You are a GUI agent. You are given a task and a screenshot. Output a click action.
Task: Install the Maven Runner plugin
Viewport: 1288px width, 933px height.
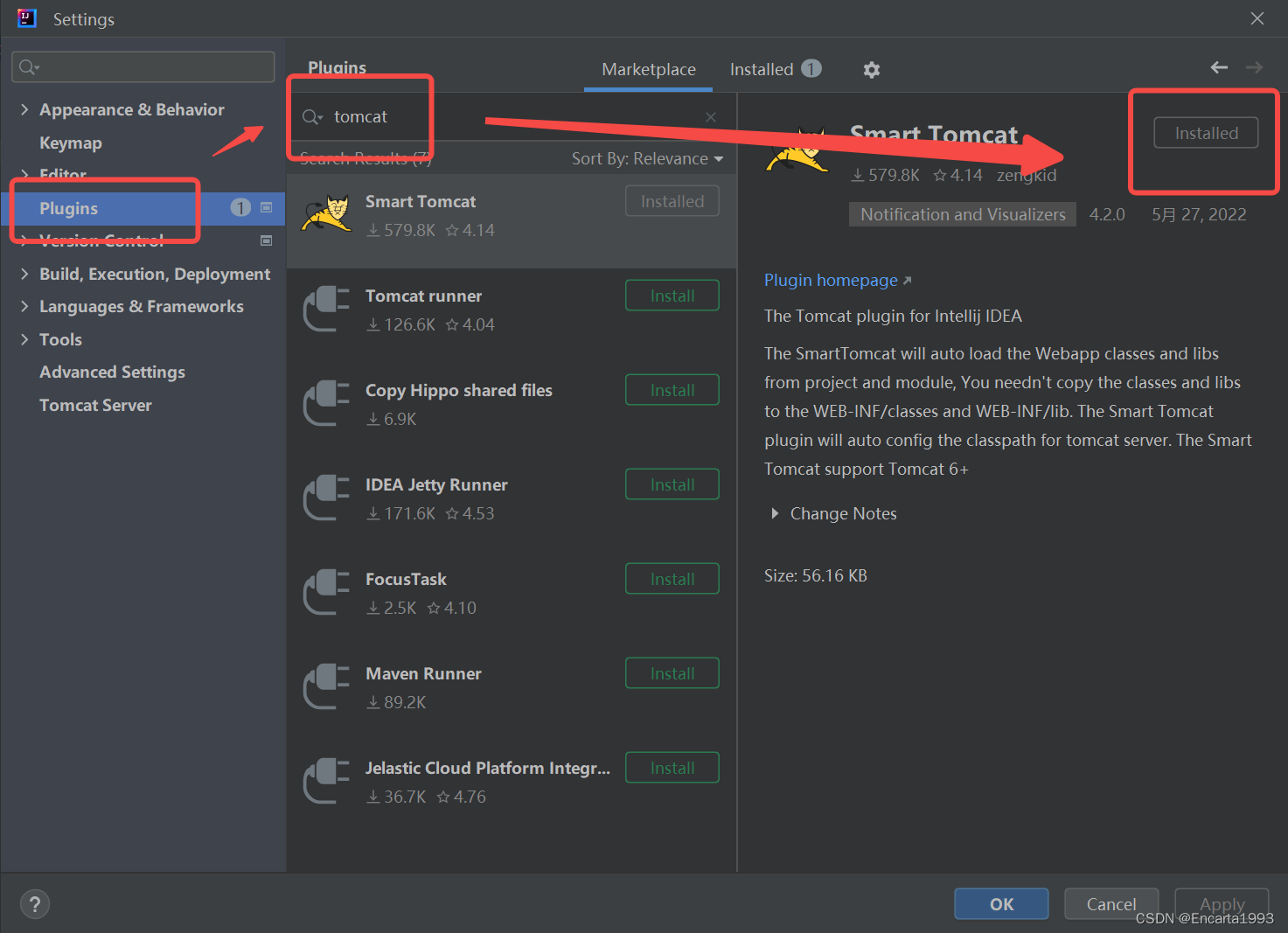pos(672,673)
